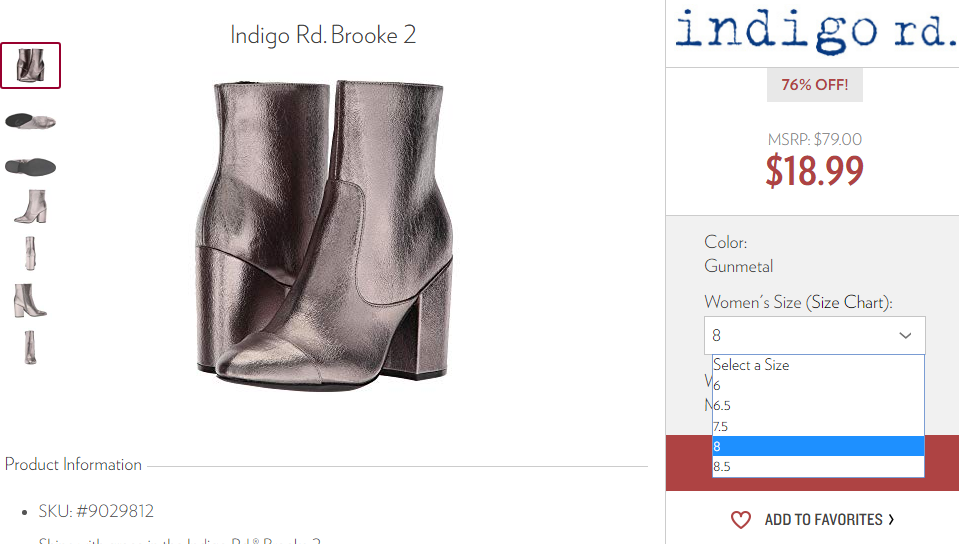Show front view boot thumbnail
The width and height of the screenshot is (959, 544).
(30, 253)
